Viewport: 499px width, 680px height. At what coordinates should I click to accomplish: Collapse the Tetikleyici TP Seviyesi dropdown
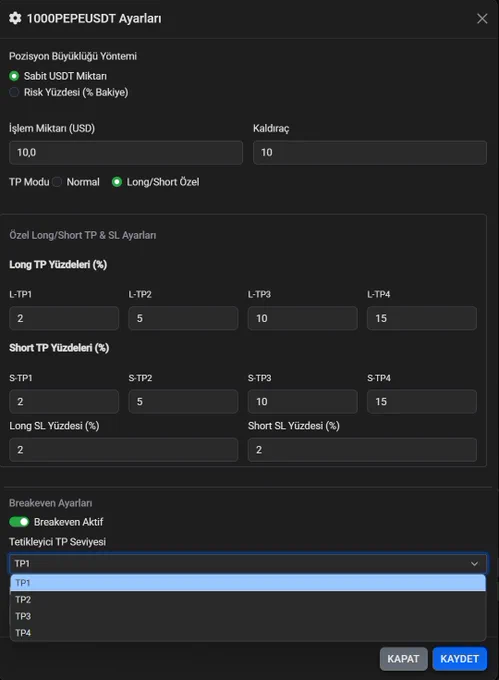248,563
